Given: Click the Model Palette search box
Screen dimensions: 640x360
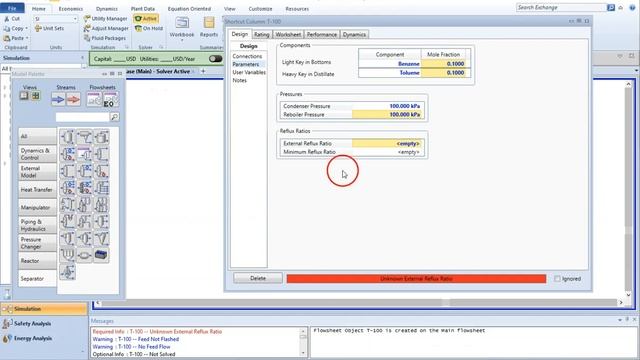Looking at the screenshot, I should [83, 117].
